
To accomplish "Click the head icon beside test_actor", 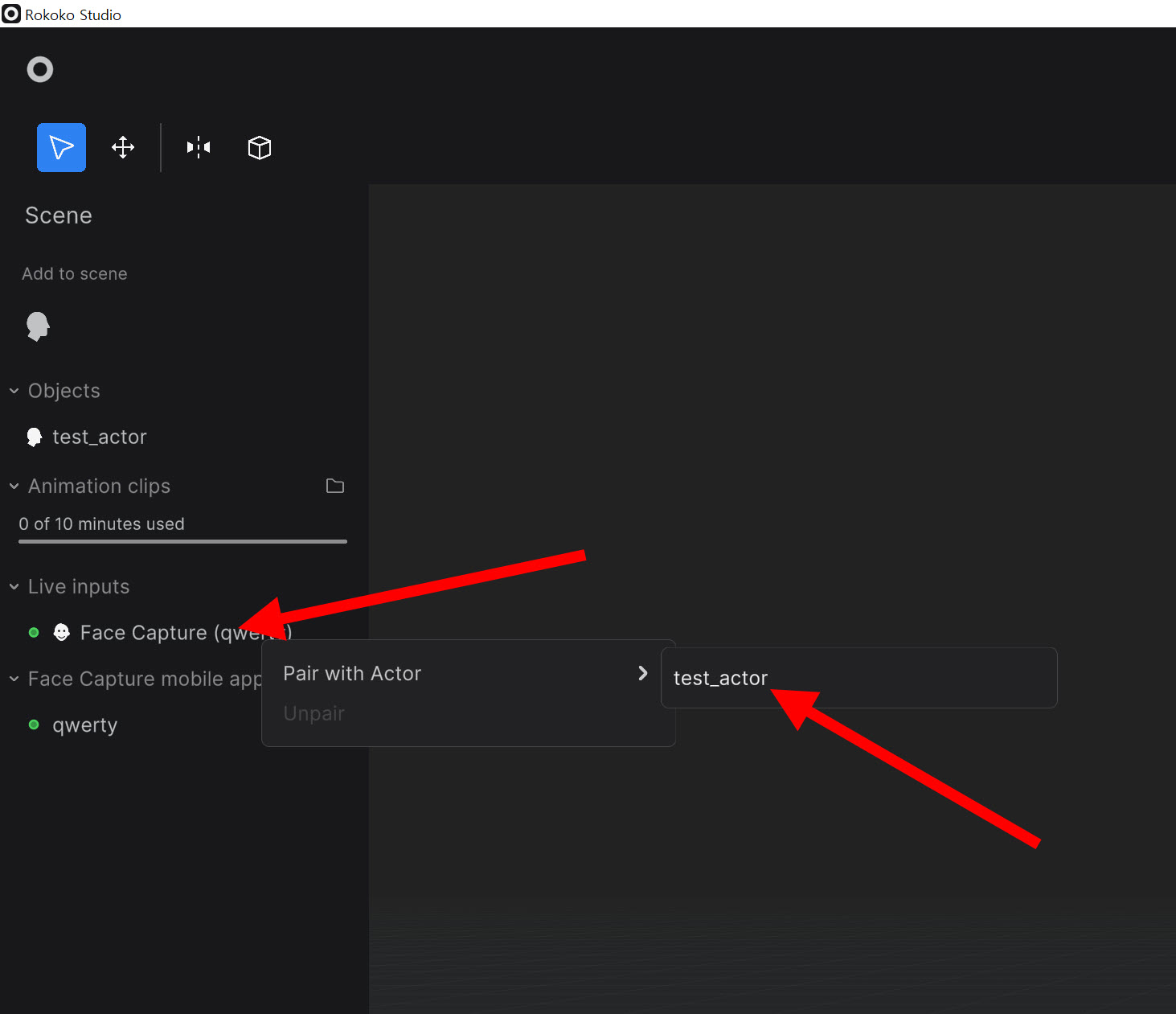I will [x=34, y=437].
